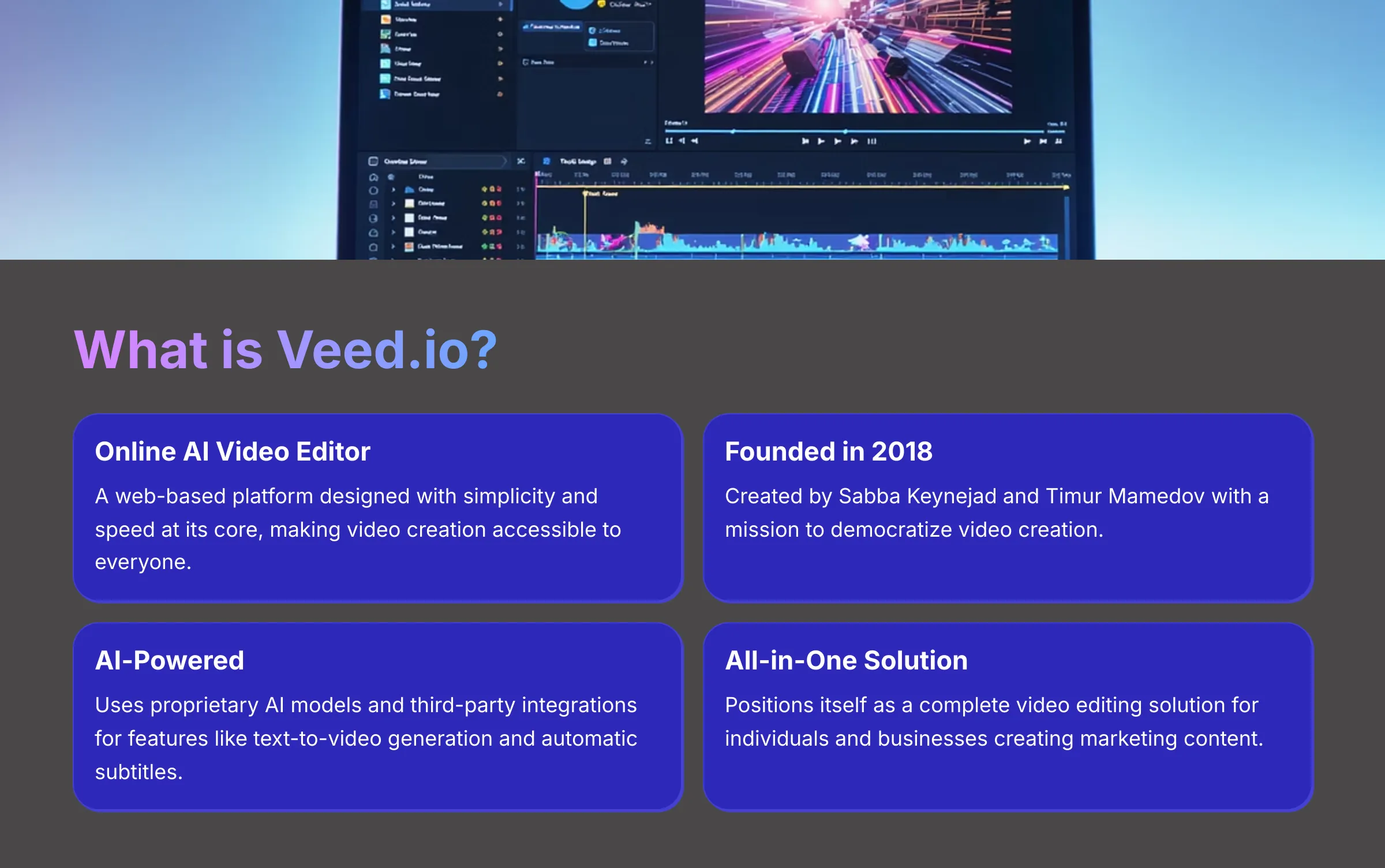Select the "AI-Powered" card title
The width and height of the screenshot is (1385, 868).
[x=170, y=660]
